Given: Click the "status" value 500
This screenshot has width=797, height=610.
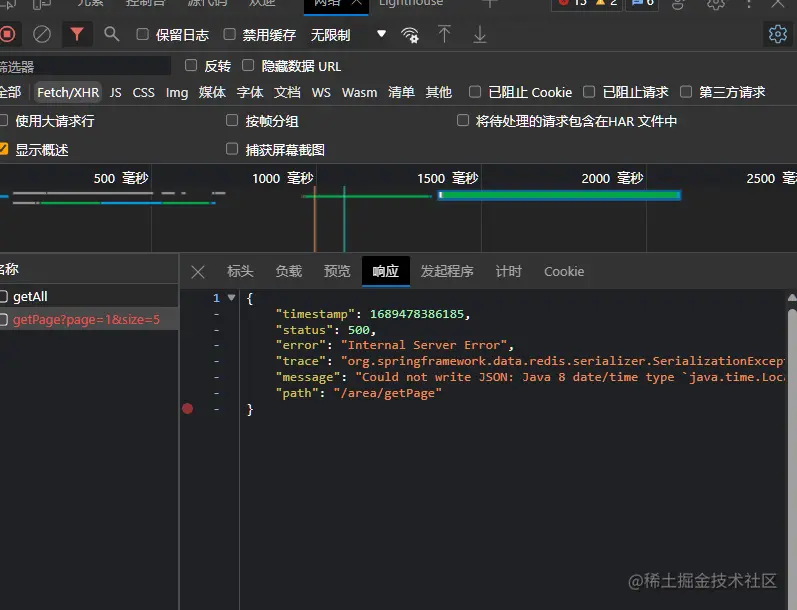Looking at the screenshot, I should tap(358, 330).
